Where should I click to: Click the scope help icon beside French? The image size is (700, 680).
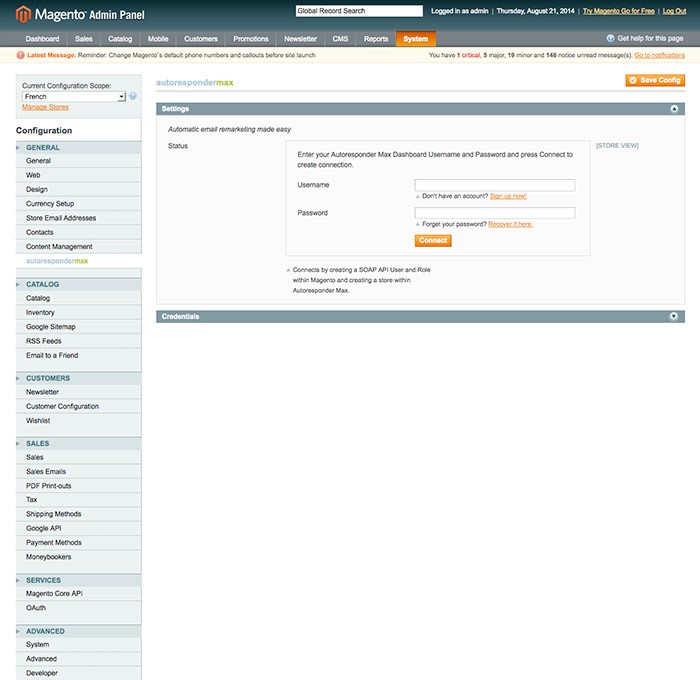(x=133, y=96)
